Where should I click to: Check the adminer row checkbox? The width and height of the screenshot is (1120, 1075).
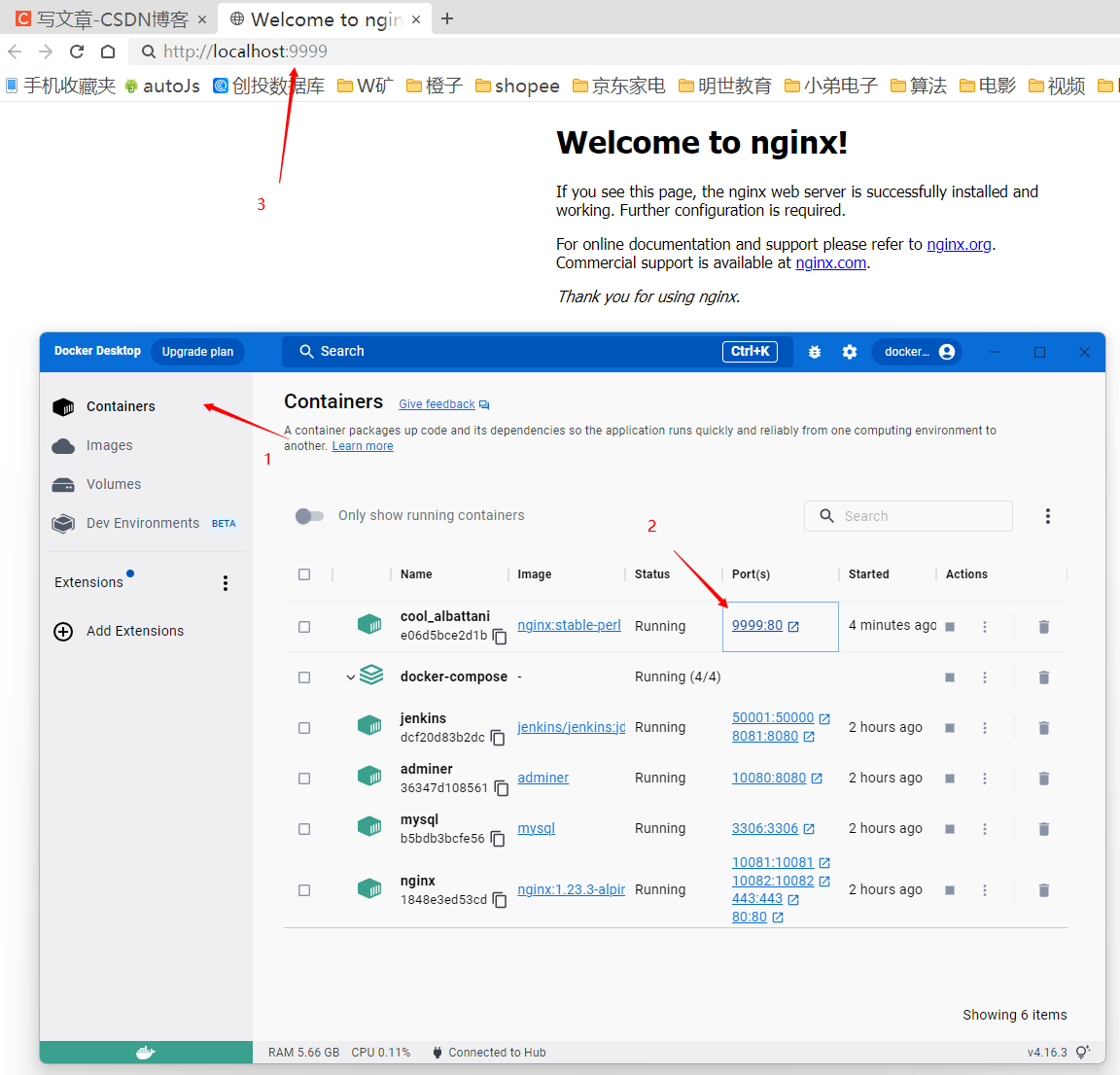point(304,779)
